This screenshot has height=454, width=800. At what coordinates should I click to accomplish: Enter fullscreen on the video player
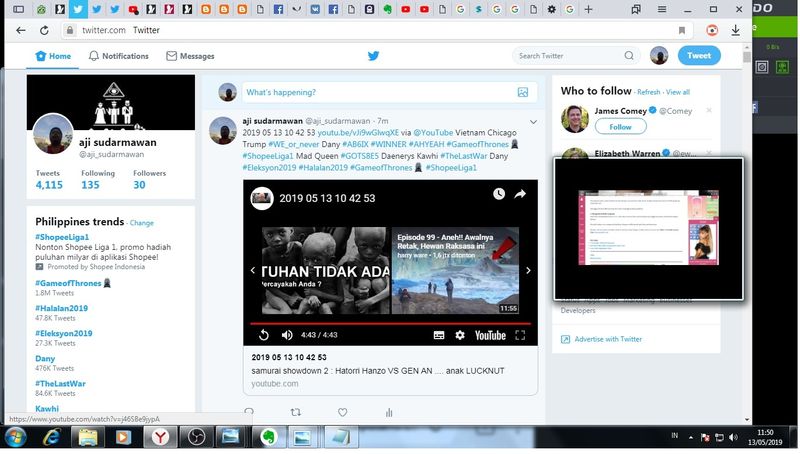[520, 335]
